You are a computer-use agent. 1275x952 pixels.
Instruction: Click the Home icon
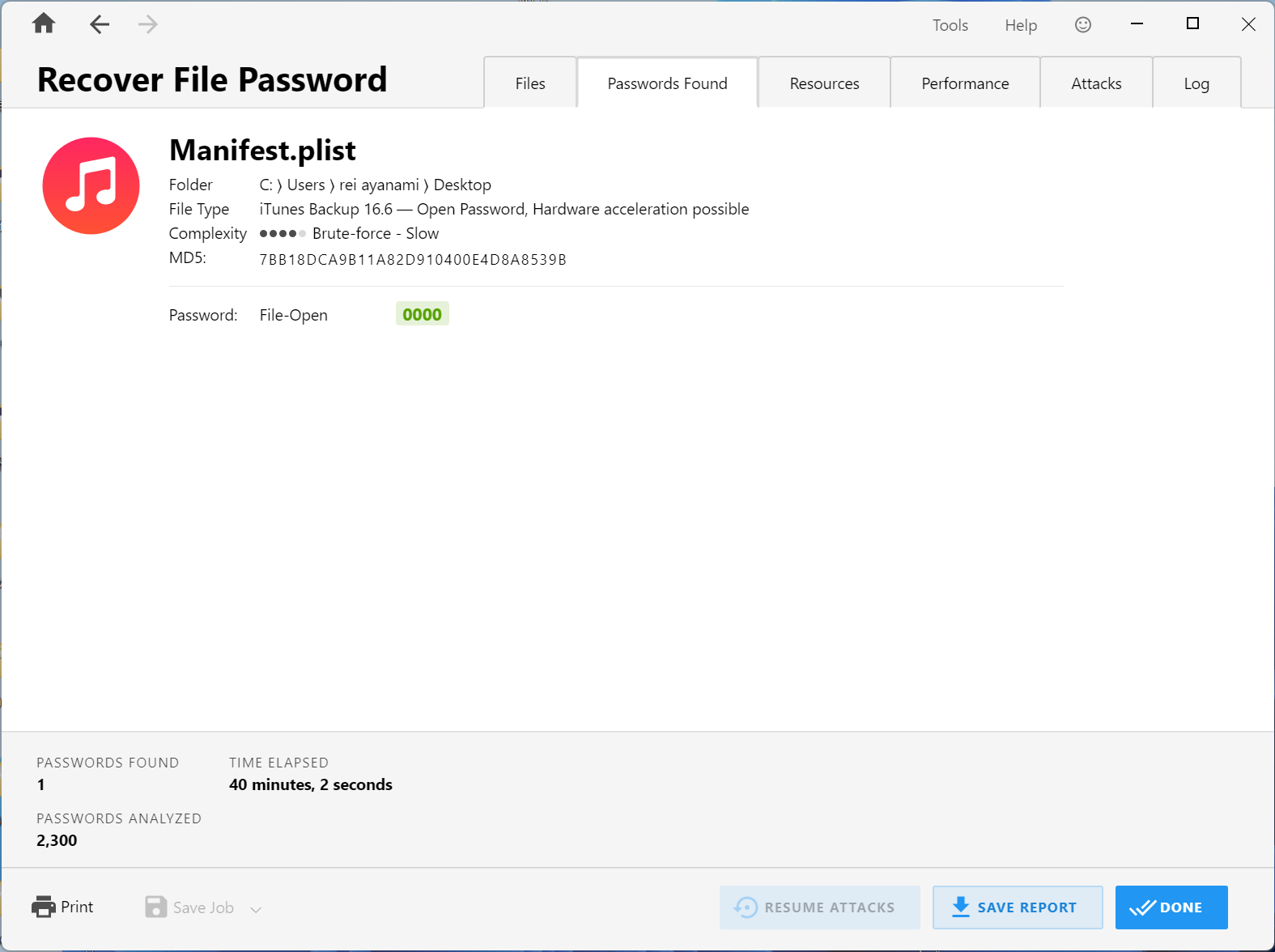(44, 23)
